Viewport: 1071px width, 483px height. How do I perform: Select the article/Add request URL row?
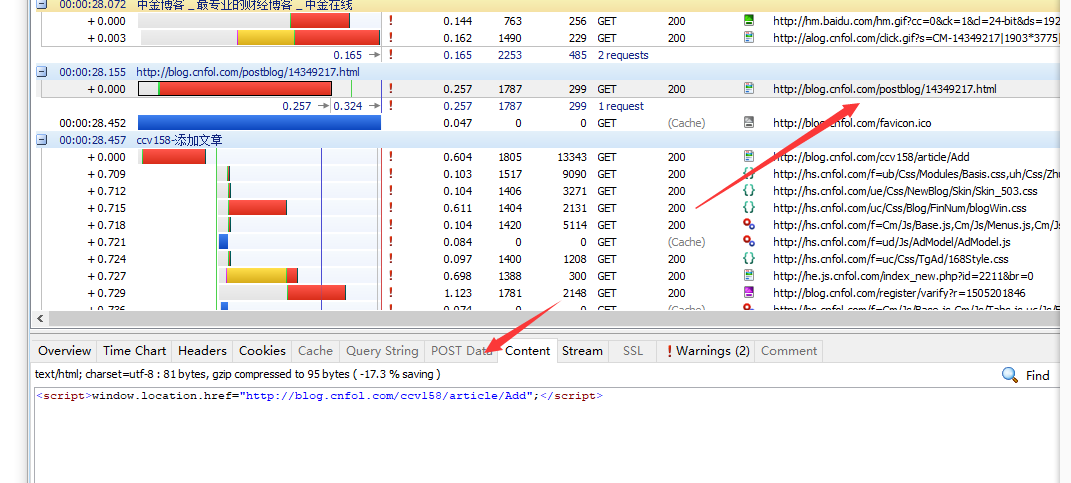click(x=870, y=157)
